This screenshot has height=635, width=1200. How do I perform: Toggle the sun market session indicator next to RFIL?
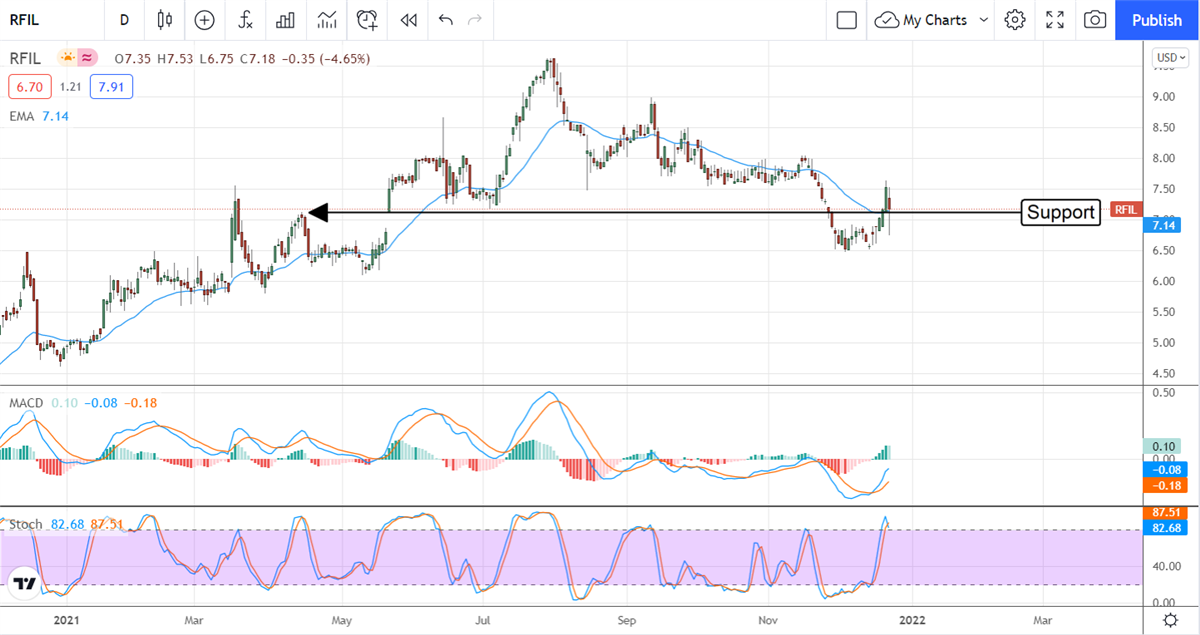point(68,58)
